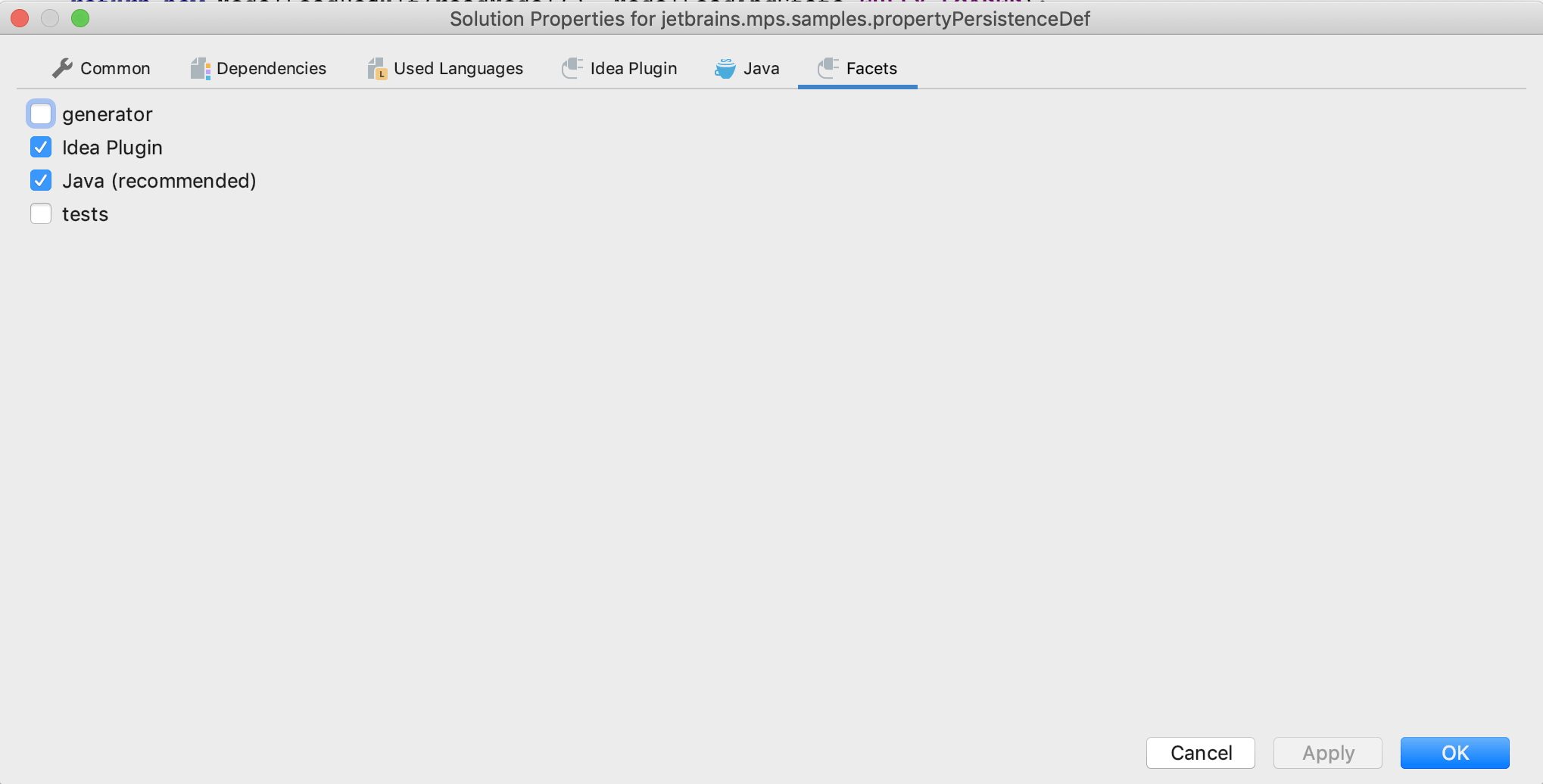This screenshot has height=784, width=1543.
Task: Enable the tests facet checkbox
Action: click(x=41, y=213)
